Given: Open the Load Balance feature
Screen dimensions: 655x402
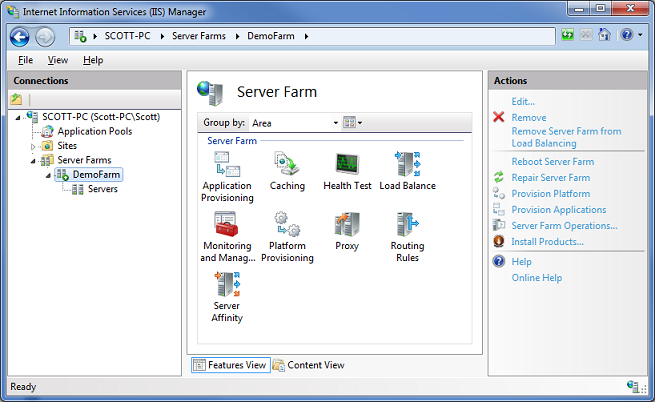Looking at the screenshot, I should (407, 171).
